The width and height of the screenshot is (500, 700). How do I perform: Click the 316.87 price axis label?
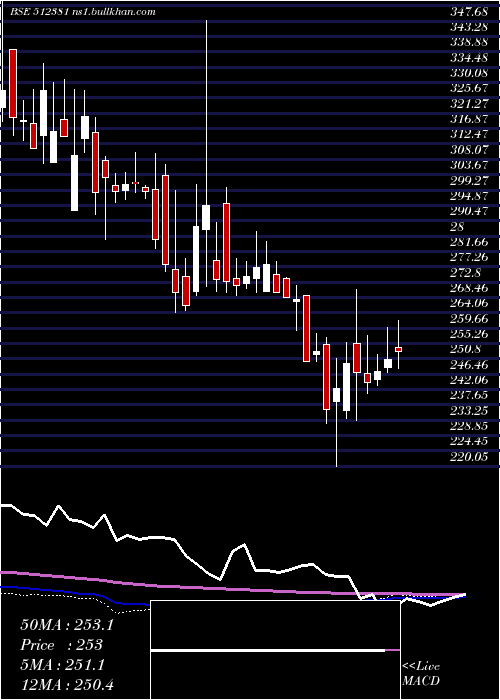(468, 119)
